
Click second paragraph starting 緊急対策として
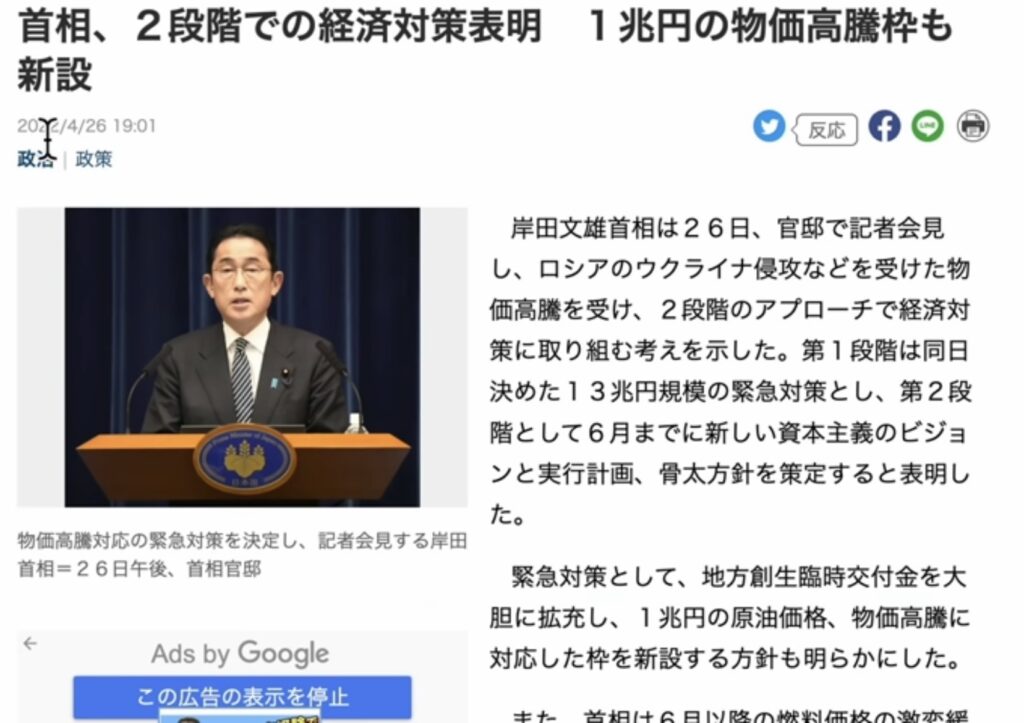coord(731,617)
